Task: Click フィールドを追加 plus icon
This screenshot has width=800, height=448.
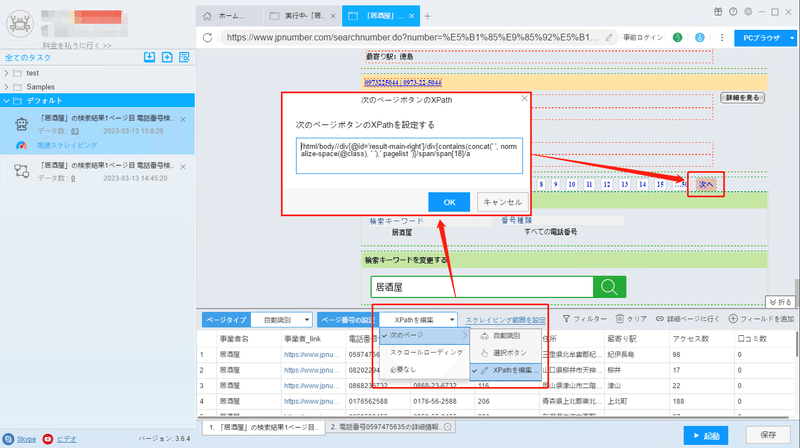Action: 733,319
